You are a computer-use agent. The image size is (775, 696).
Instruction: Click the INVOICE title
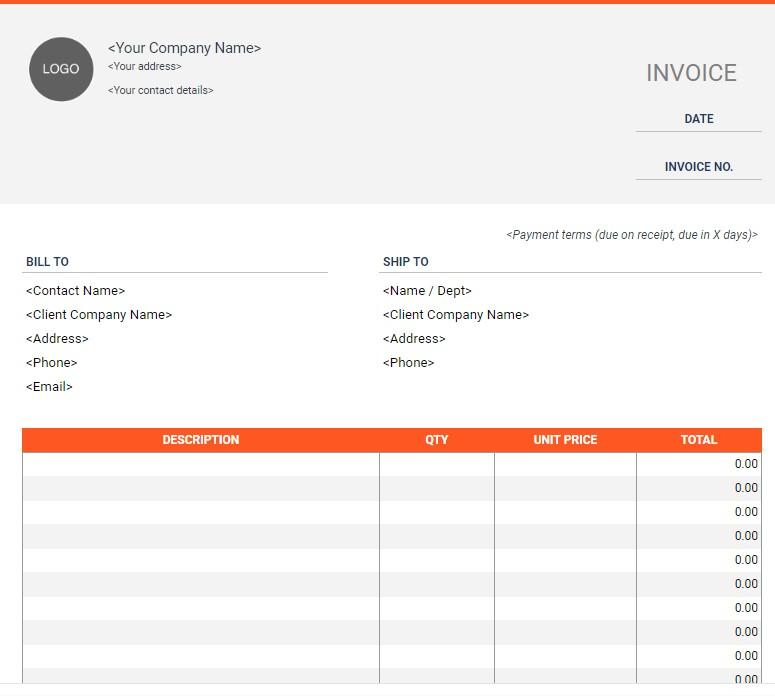[691, 73]
